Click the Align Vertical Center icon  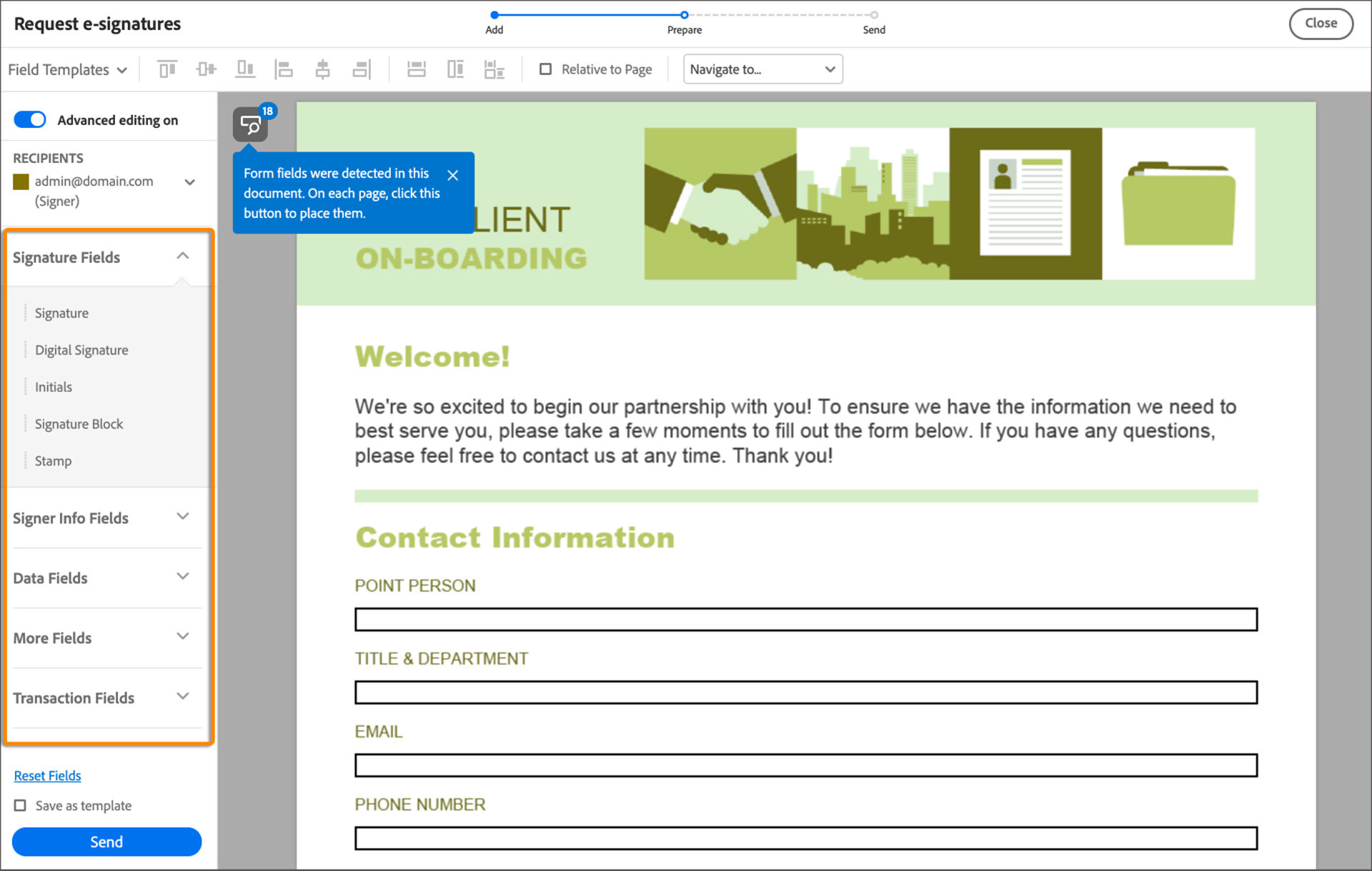205,69
